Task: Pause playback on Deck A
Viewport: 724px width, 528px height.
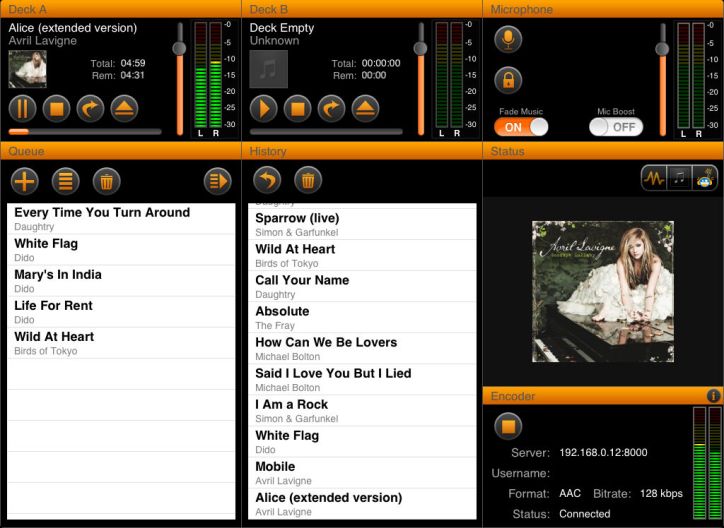Action: (23, 108)
